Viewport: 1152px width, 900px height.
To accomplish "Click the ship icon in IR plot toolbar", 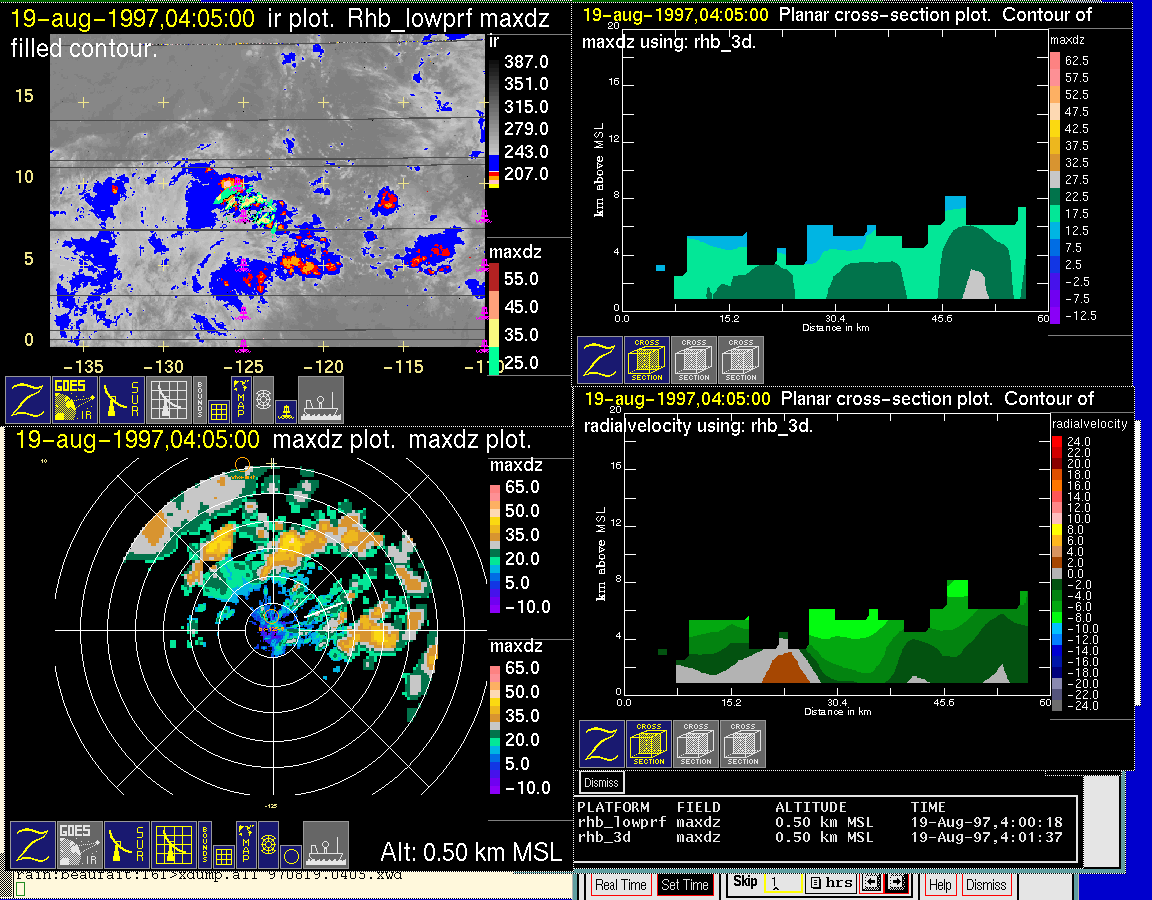I will click(x=321, y=400).
